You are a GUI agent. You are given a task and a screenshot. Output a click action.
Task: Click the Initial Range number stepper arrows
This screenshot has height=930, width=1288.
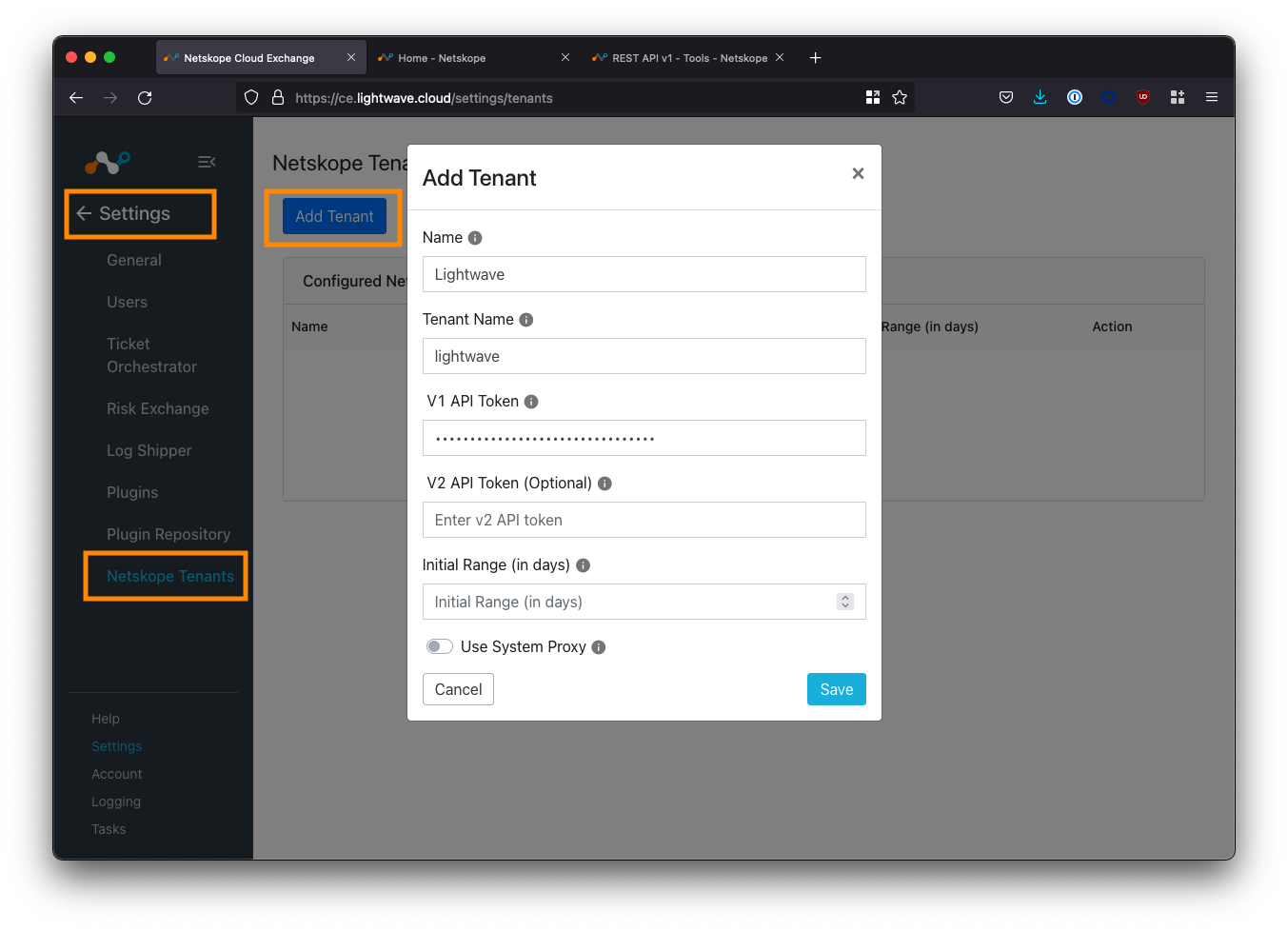[844, 602]
